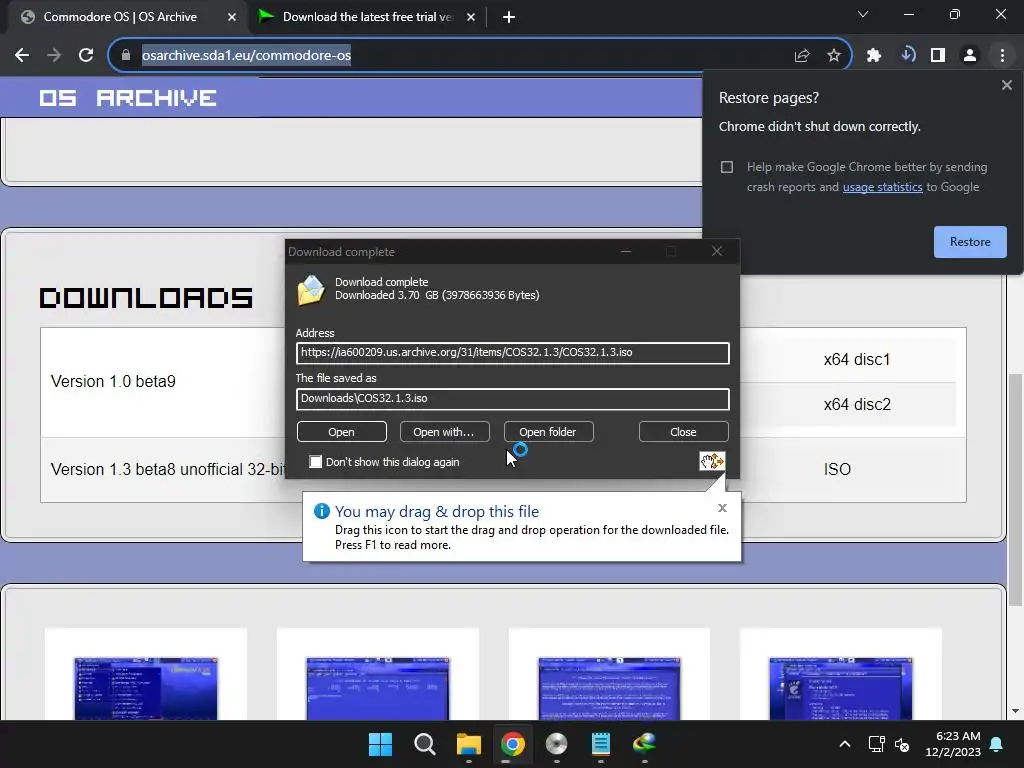Switch to Download the latest free trial tab
The width and height of the screenshot is (1024, 768).
(x=368, y=17)
